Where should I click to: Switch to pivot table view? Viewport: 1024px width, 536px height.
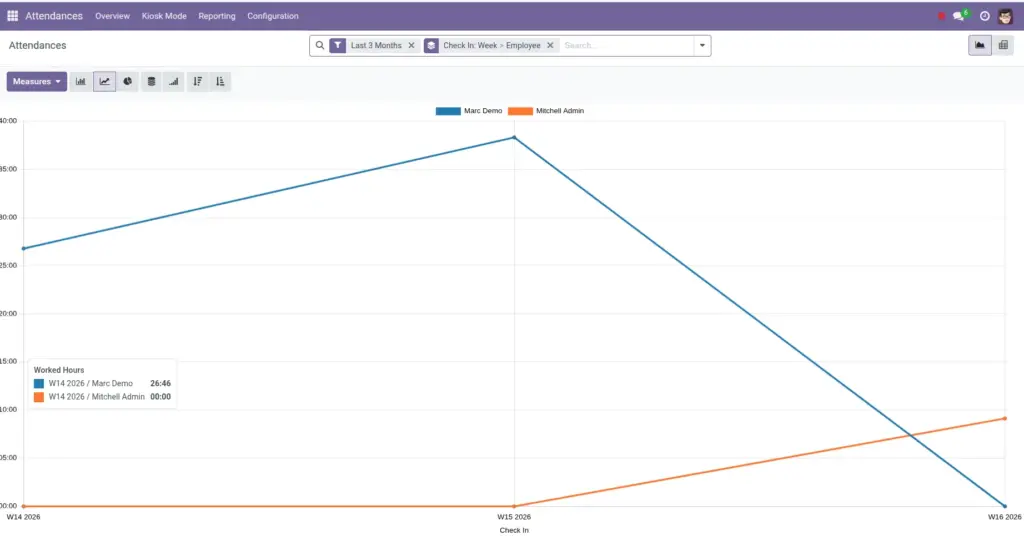coord(1003,45)
